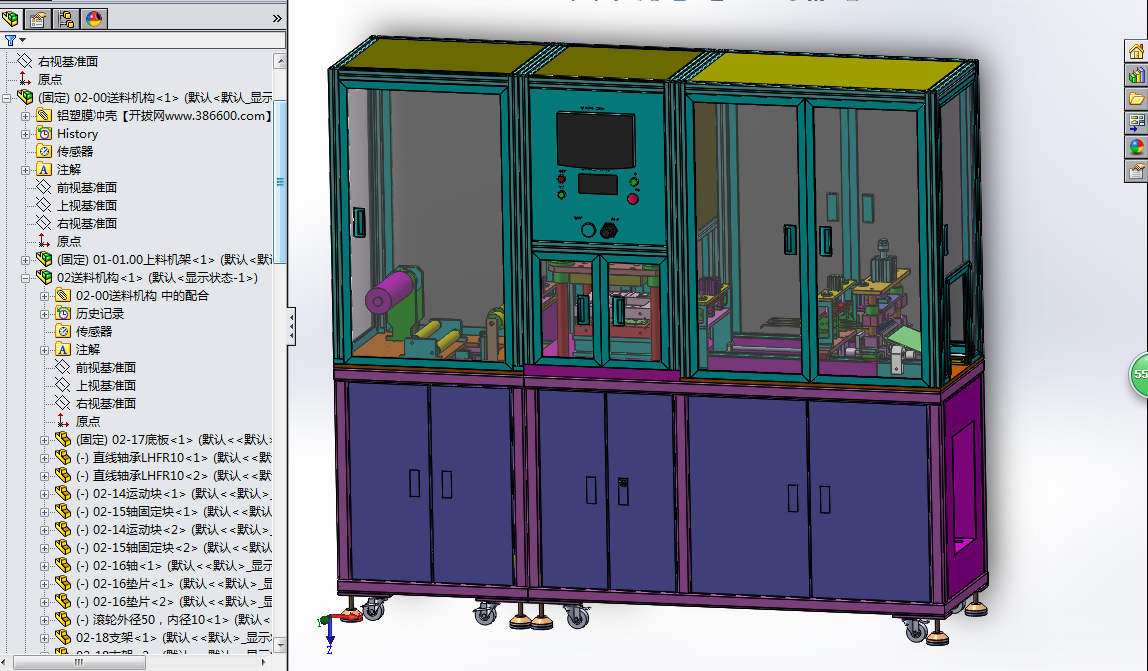Viewport: 1148px width, 671px height.
Task: Click the 上视基准面 plane icon above 01-01.00上料机架
Action: 44,205
